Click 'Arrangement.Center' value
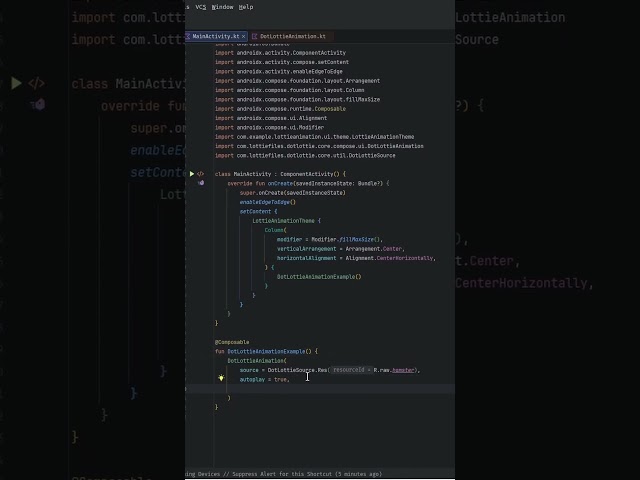Viewport: 640px width, 480px height. [373, 249]
